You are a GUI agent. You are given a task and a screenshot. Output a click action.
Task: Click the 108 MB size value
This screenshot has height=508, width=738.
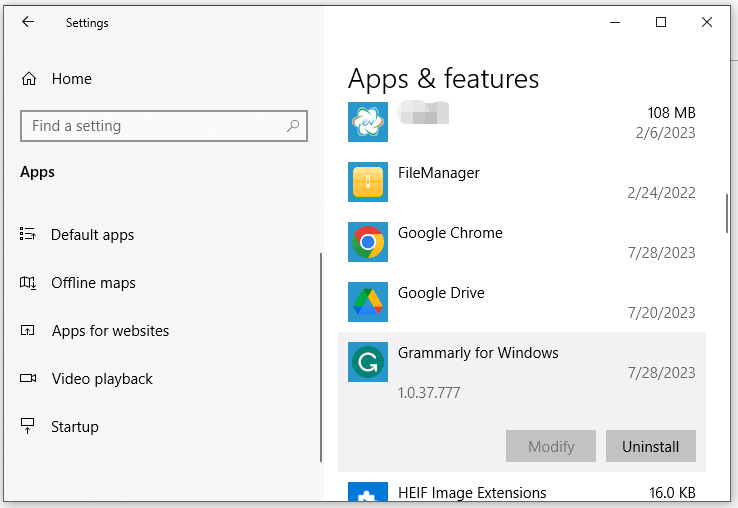click(671, 113)
